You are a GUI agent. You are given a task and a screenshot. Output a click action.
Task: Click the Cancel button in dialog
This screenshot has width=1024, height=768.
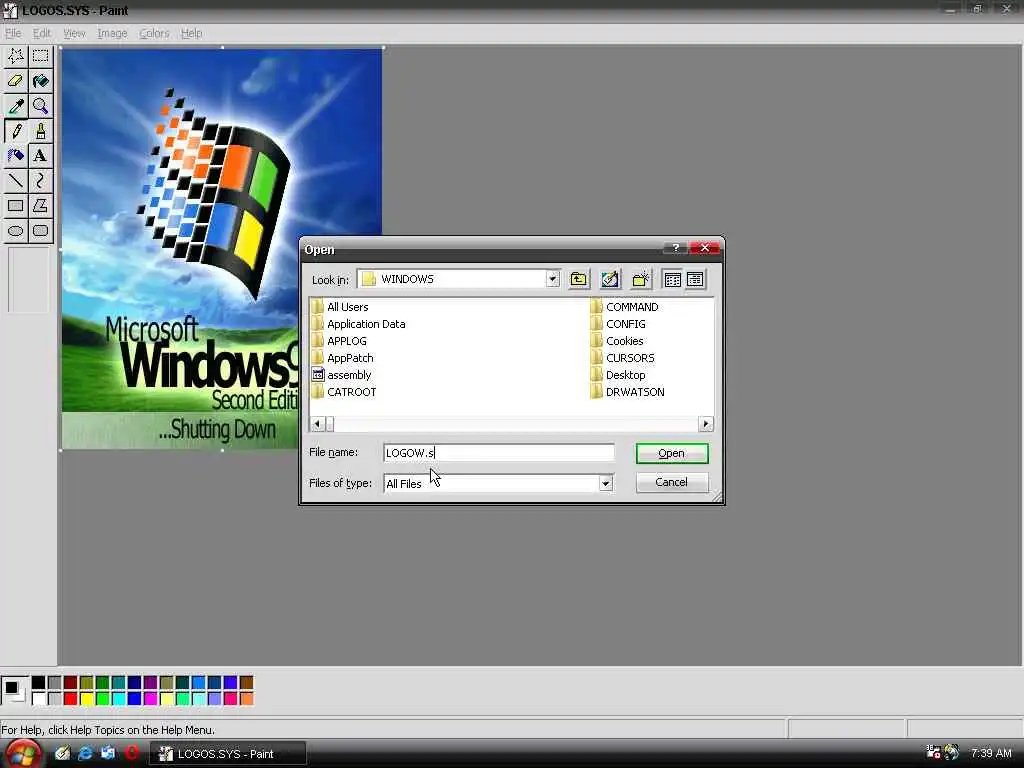click(x=672, y=482)
